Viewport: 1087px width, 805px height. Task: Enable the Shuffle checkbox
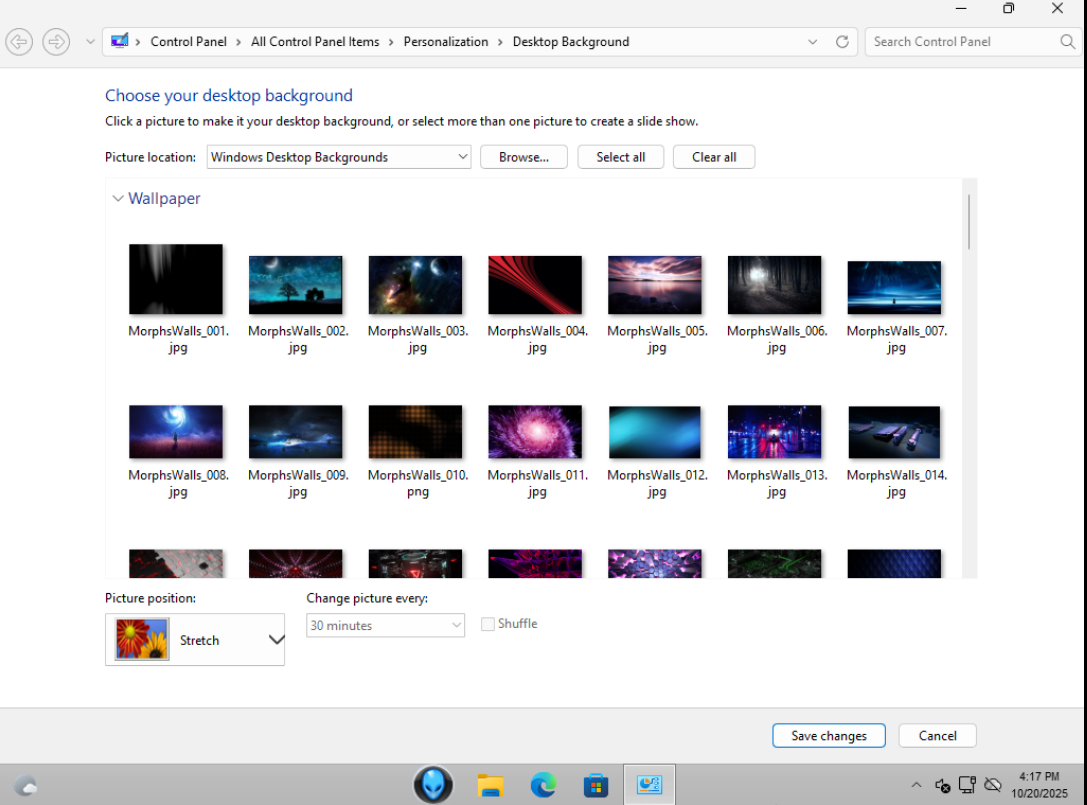click(488, 624)
